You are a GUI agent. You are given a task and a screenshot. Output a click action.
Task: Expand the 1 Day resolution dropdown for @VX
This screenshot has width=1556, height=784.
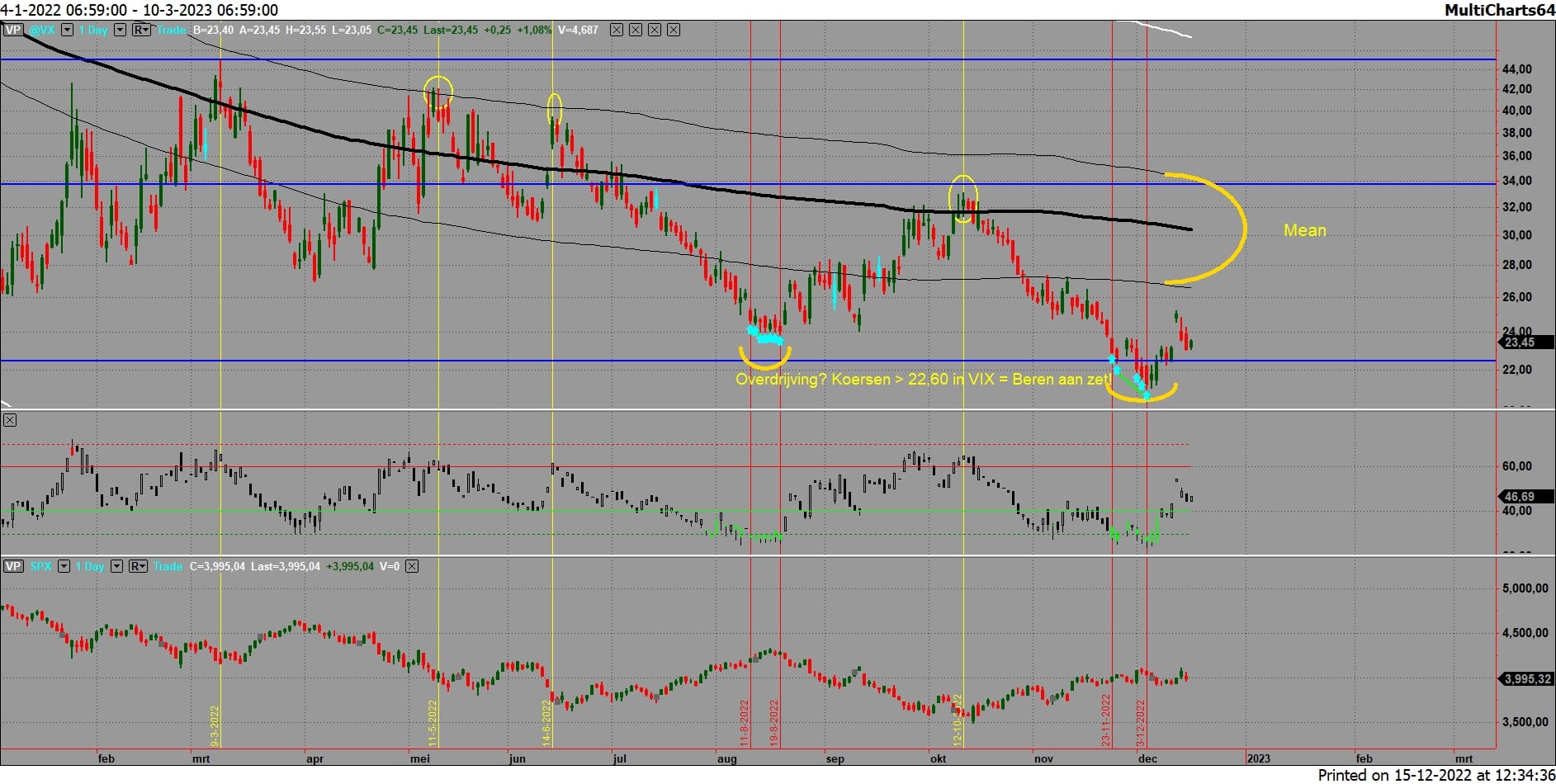click(120, 30)
